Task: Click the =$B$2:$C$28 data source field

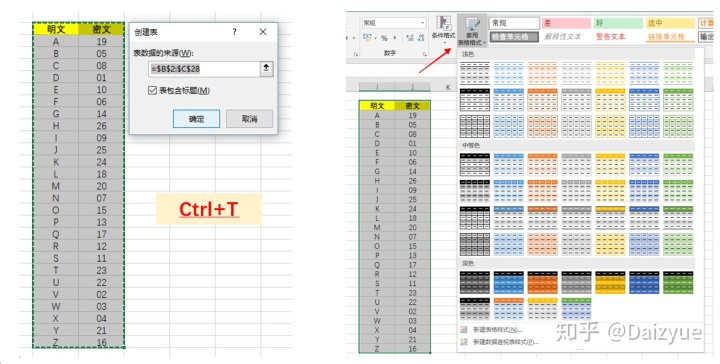Action: [x=204, y=69]
